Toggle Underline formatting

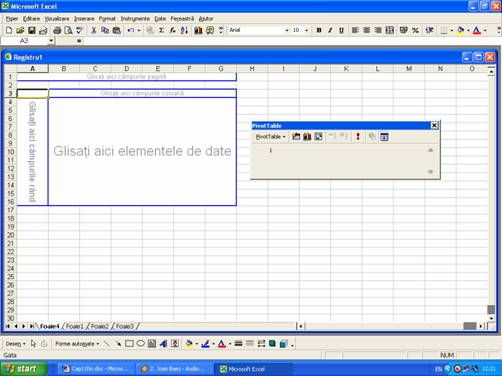[x=341, y=30]
